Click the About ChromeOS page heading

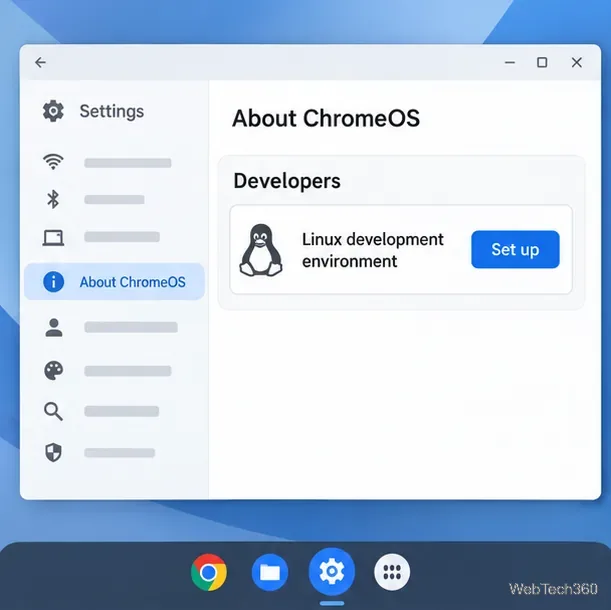pyautogui.click(x=326, y=118)
